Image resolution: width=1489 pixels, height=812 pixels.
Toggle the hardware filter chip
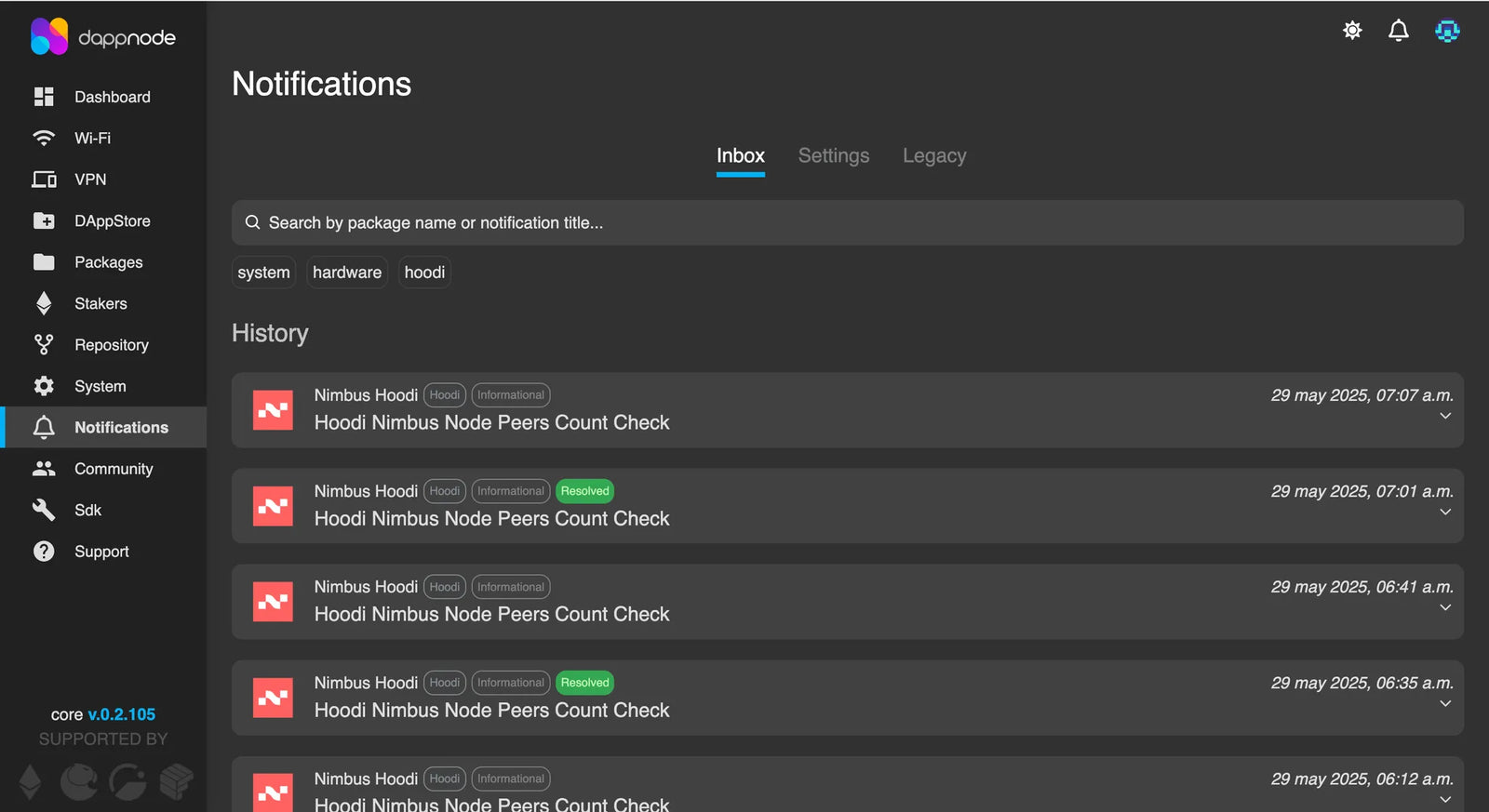[347, 273]
